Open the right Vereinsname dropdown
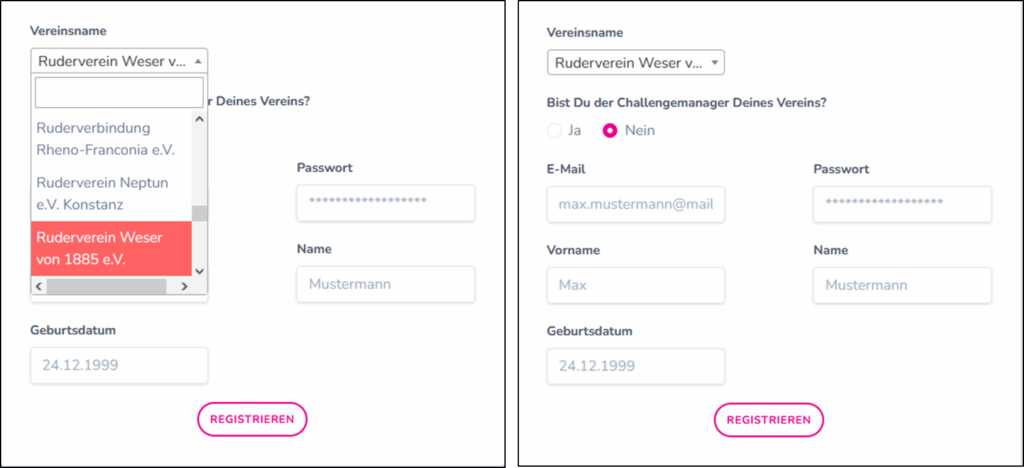 [x=635, y=63]
